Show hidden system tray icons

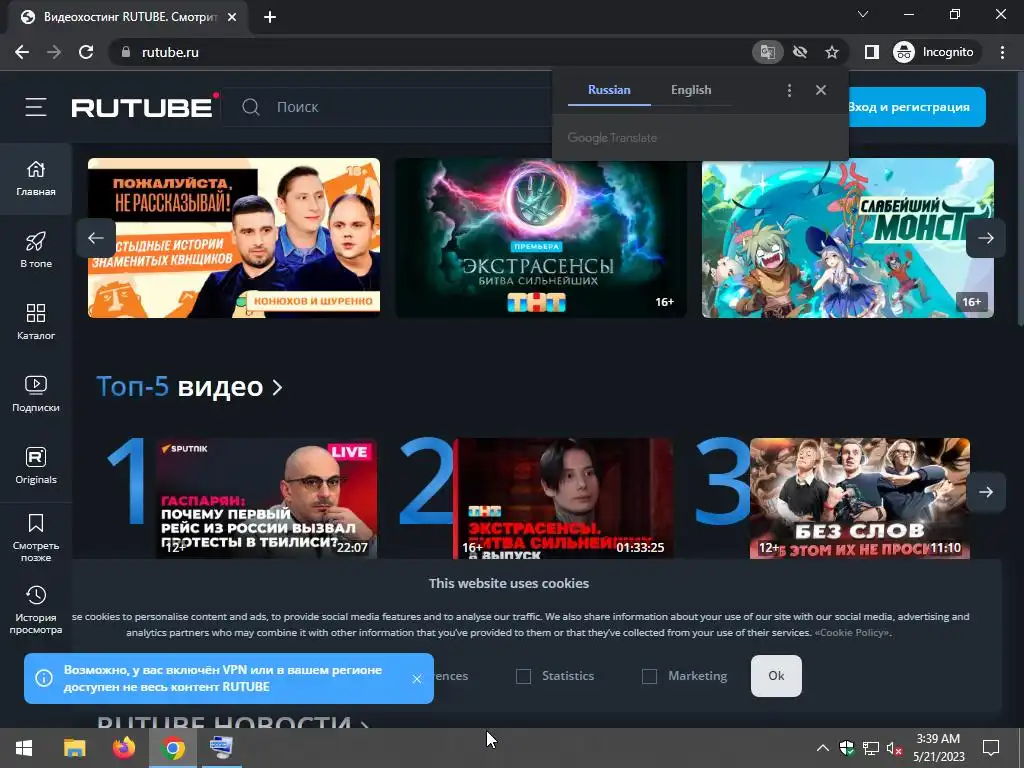click(823, 748)
